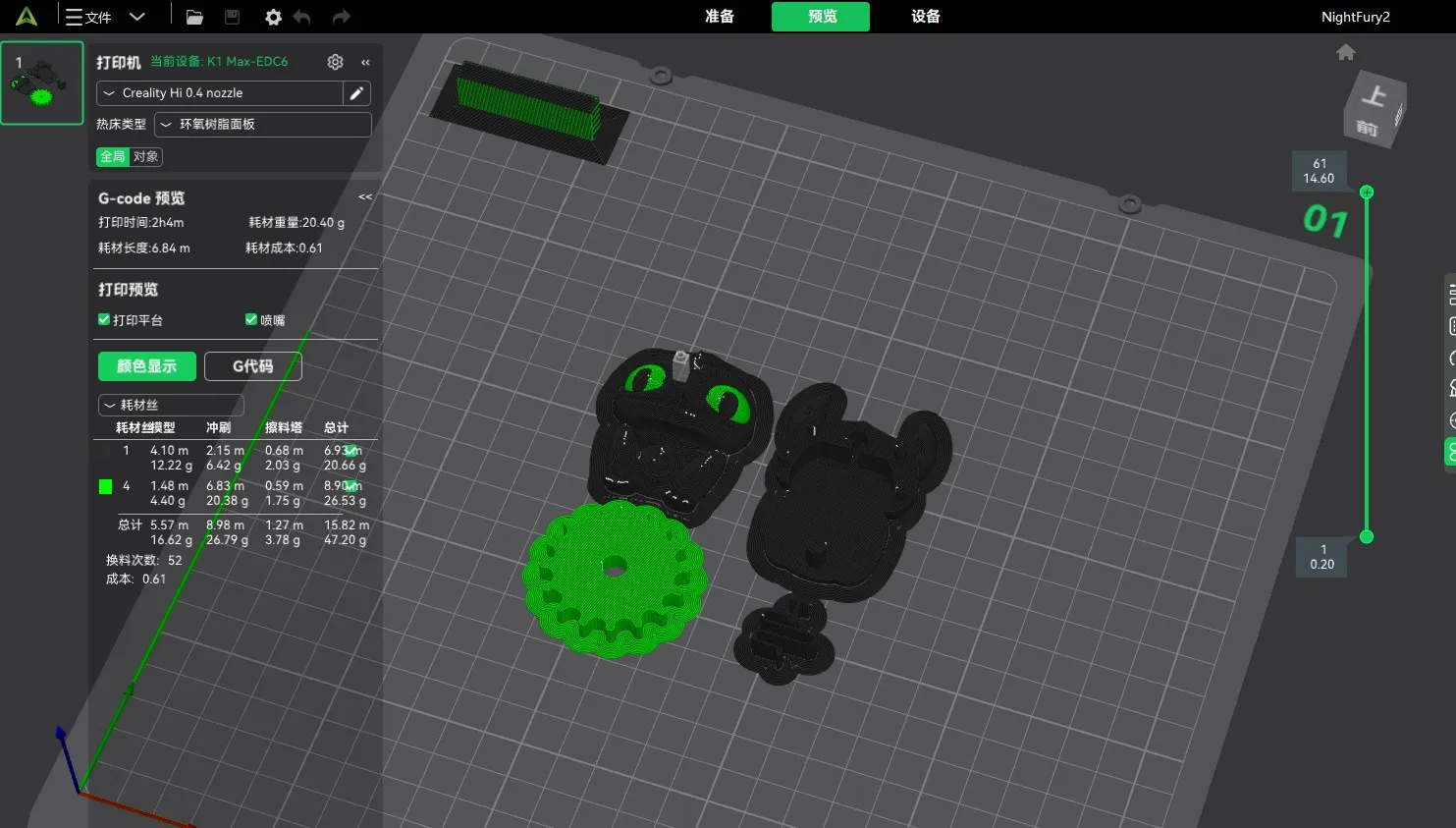Click the Creality Print logo icon
The height and width of the screenshot is (828, 1456).
click(x=27, y=16)
